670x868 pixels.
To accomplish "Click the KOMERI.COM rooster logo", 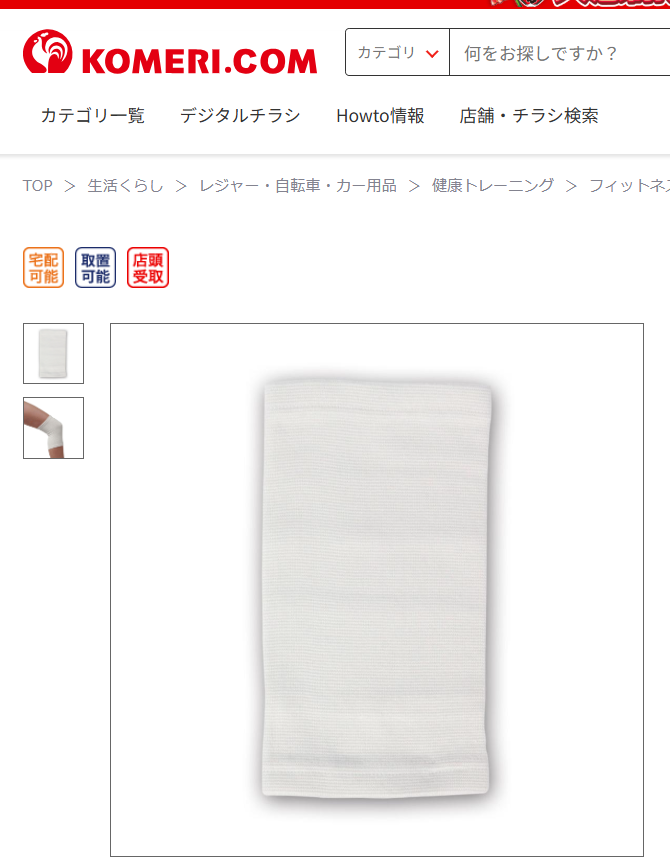I will (48, 51).
